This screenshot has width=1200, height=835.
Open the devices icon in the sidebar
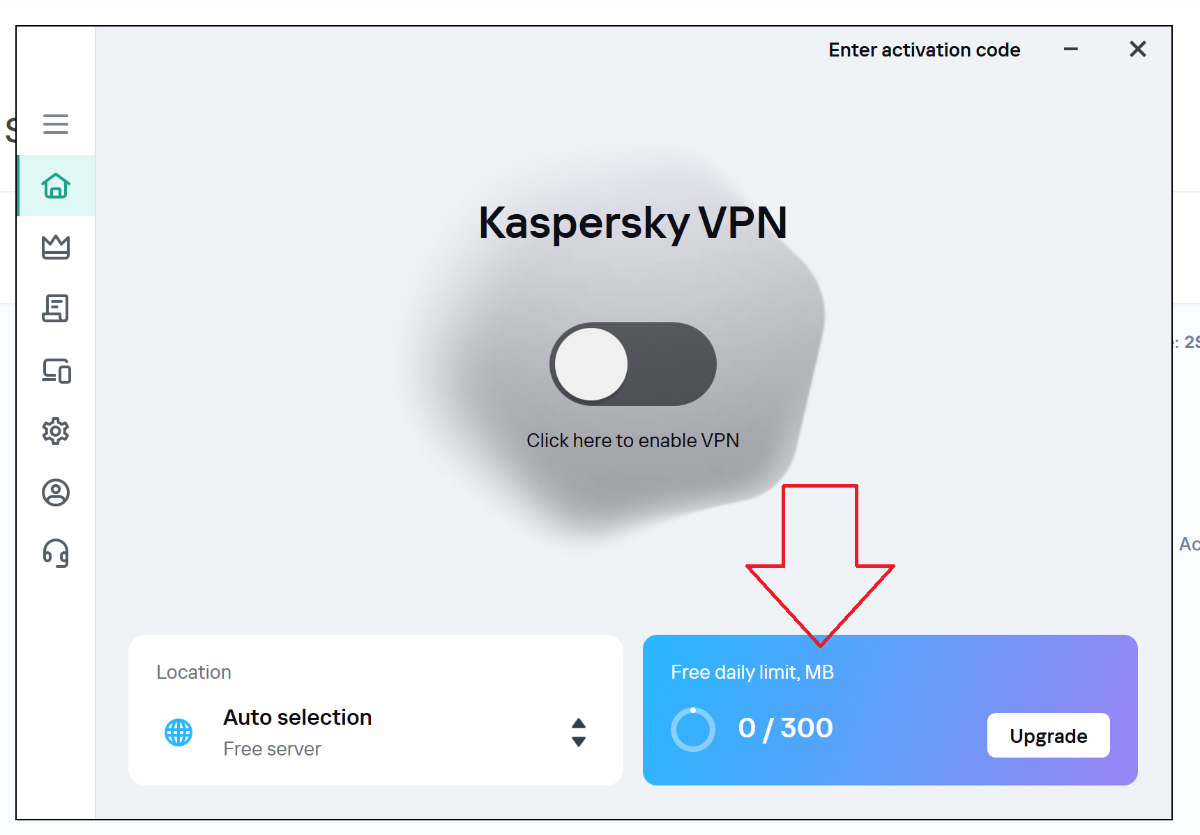pyautogui.click(x=56, y=371)
